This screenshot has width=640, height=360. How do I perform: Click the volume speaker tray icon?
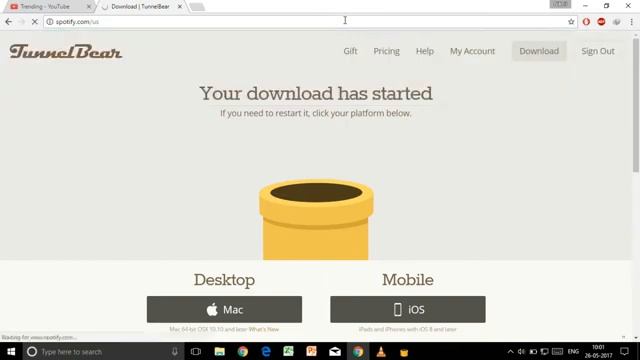pyautogui.click(x=521, y=351)
